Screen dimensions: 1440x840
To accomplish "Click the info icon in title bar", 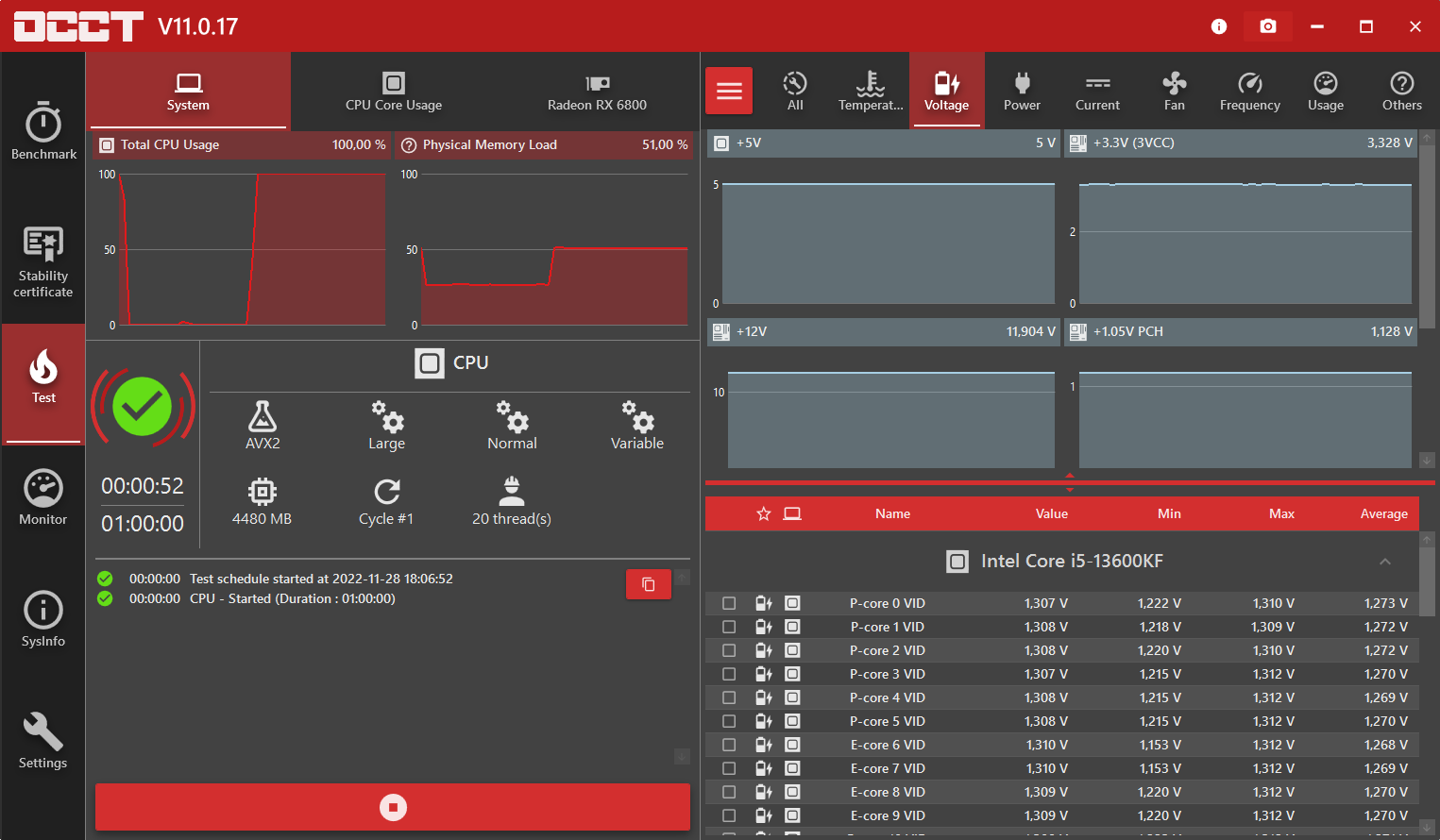I will [x=1219, y=26].
